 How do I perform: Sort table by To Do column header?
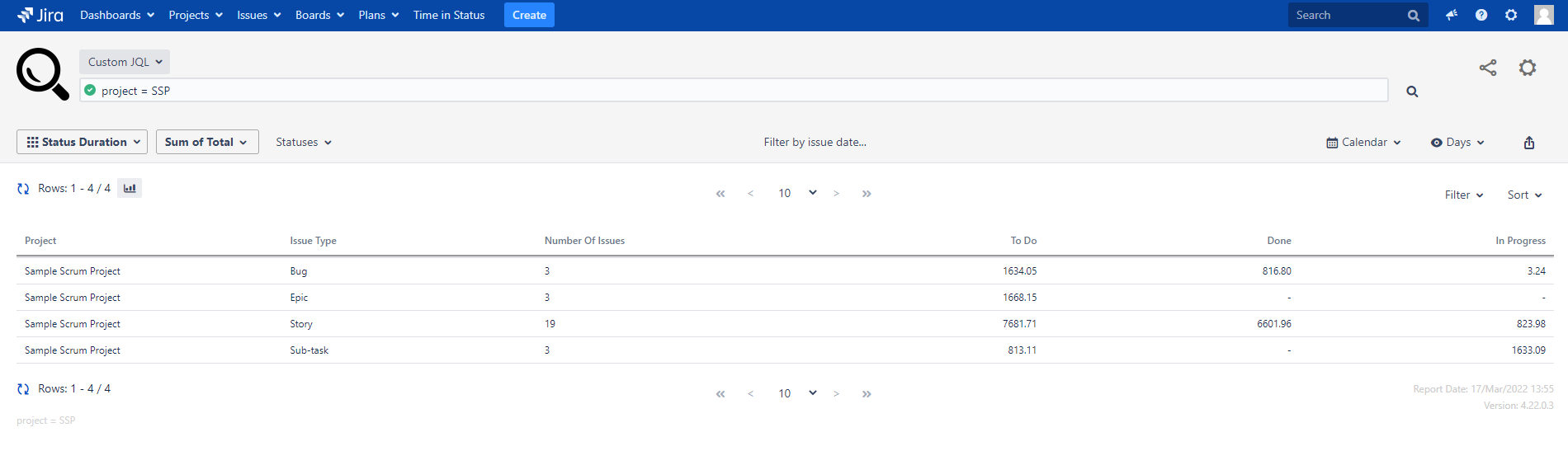1023,241
